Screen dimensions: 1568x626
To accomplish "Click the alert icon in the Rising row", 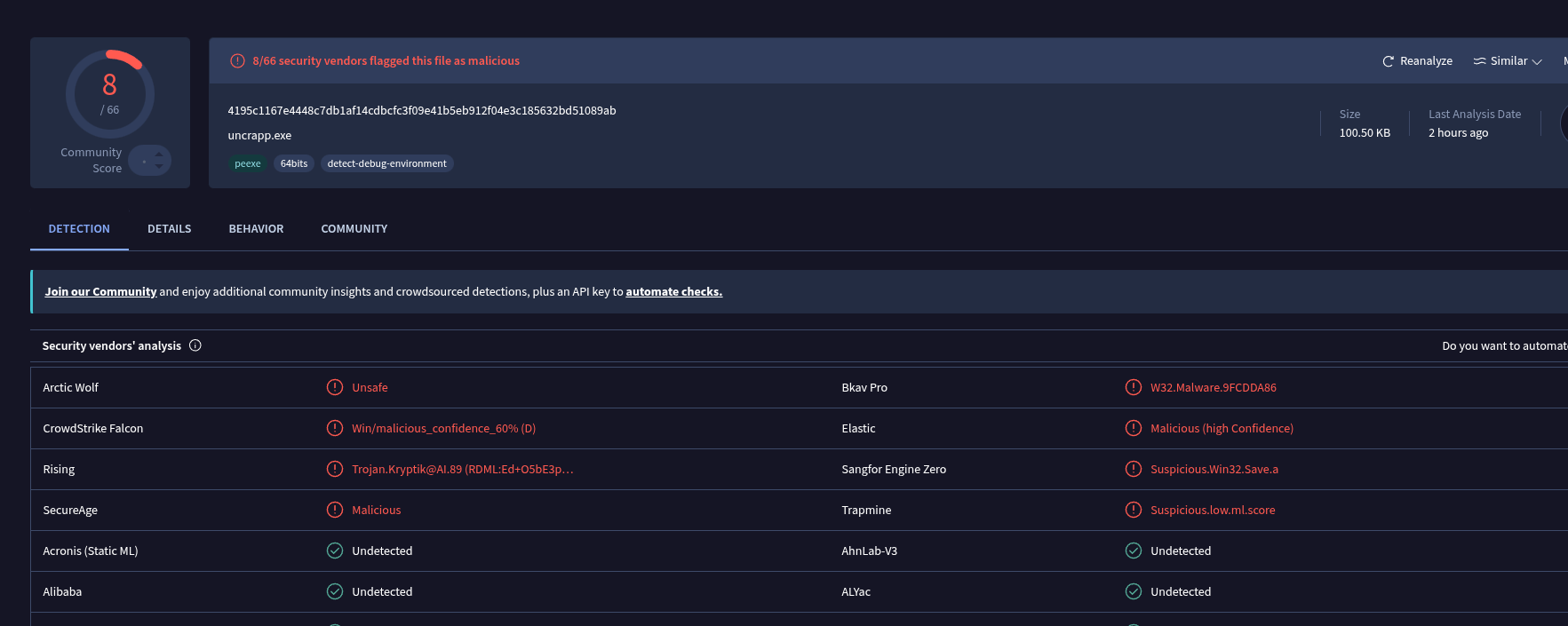I will pos(335,469).
